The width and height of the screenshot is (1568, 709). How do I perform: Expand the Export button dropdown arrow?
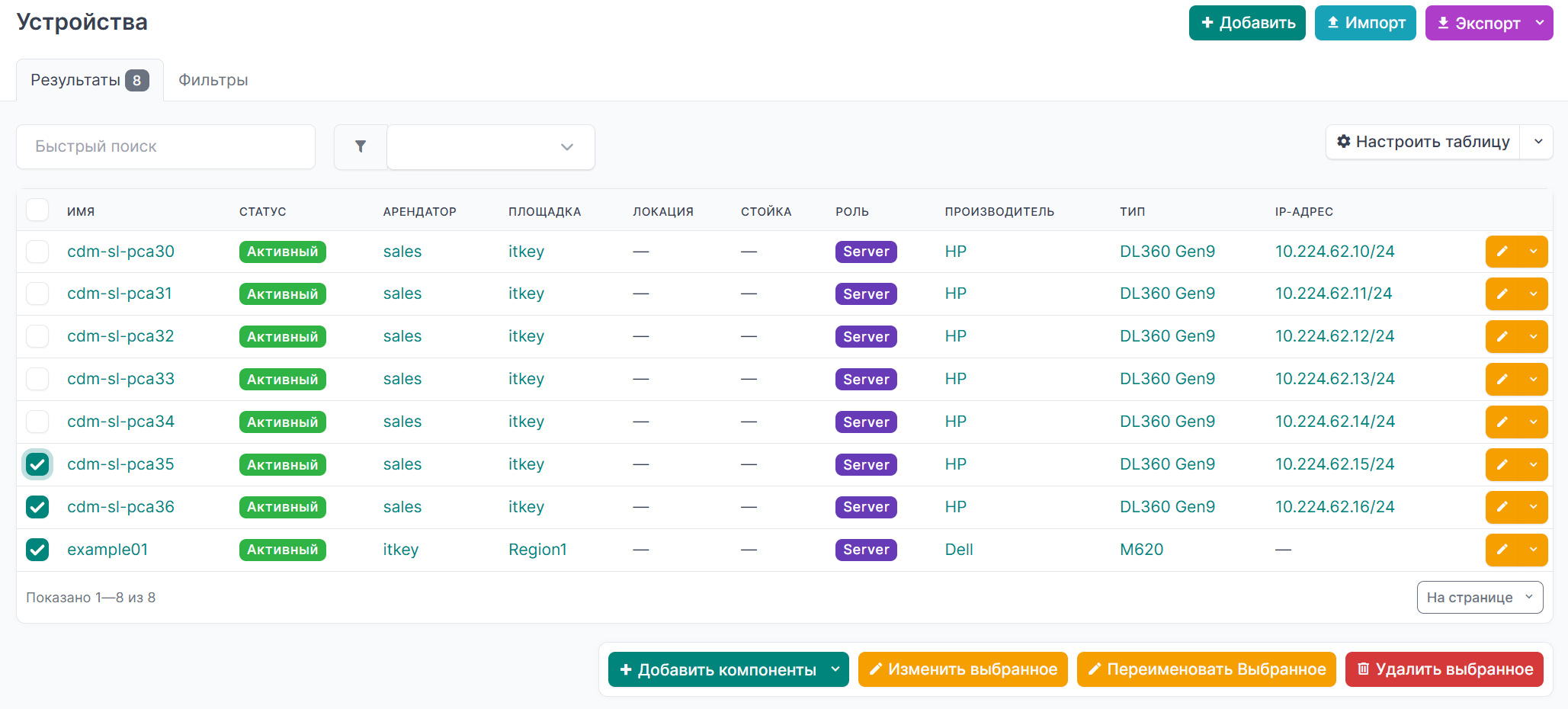pyautogui.click(x=1540, y=23)
